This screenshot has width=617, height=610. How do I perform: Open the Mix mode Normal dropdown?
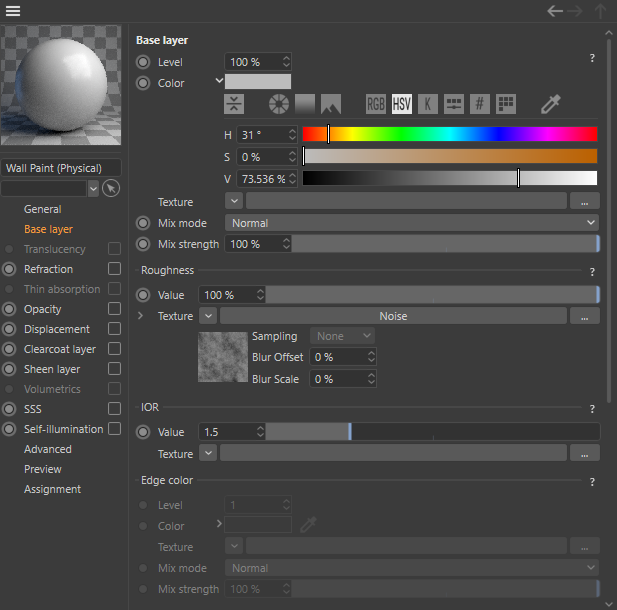[x=411, y=223]
